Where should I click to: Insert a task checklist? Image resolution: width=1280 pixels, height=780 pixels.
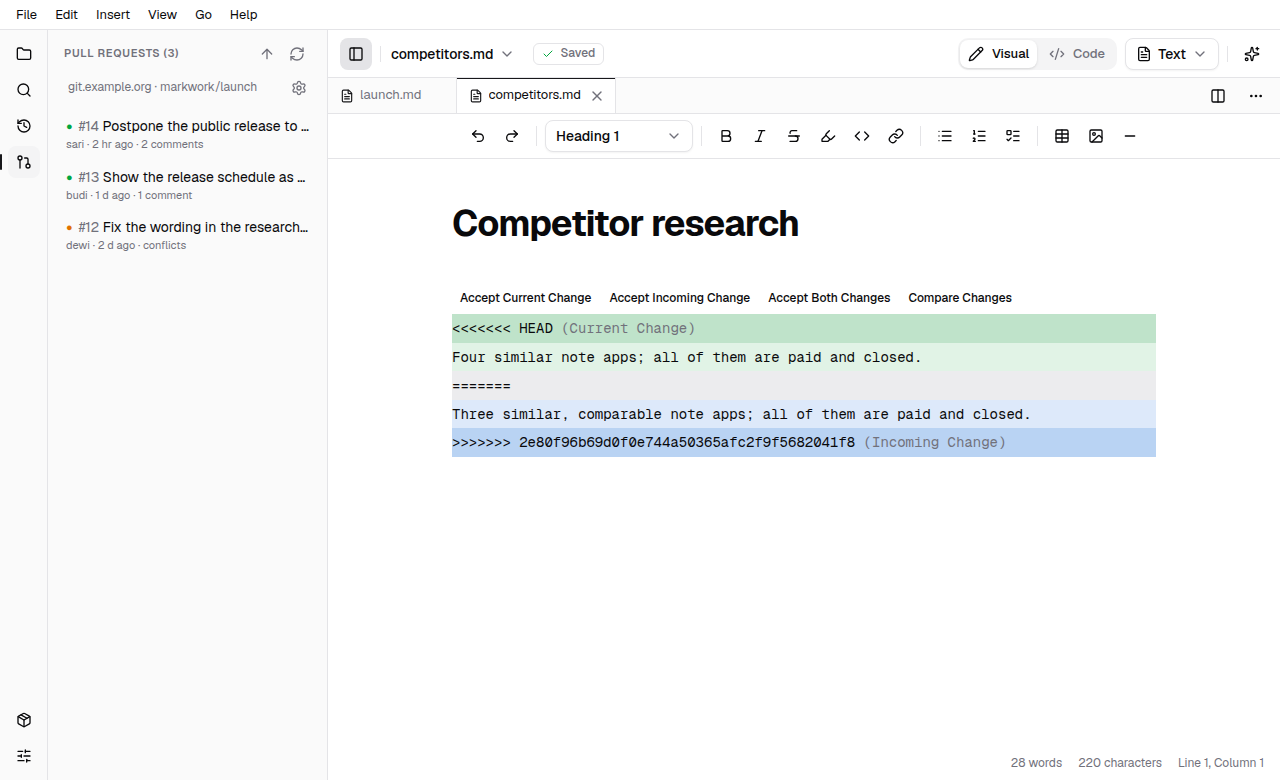pos(1013,136)
